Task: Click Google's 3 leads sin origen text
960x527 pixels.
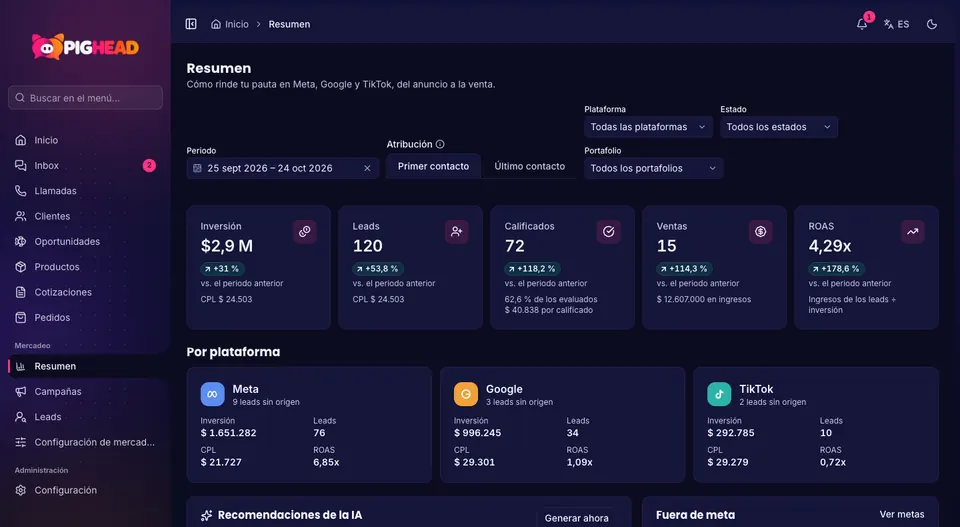Action: pyautogui.click(x=519, y=402)
